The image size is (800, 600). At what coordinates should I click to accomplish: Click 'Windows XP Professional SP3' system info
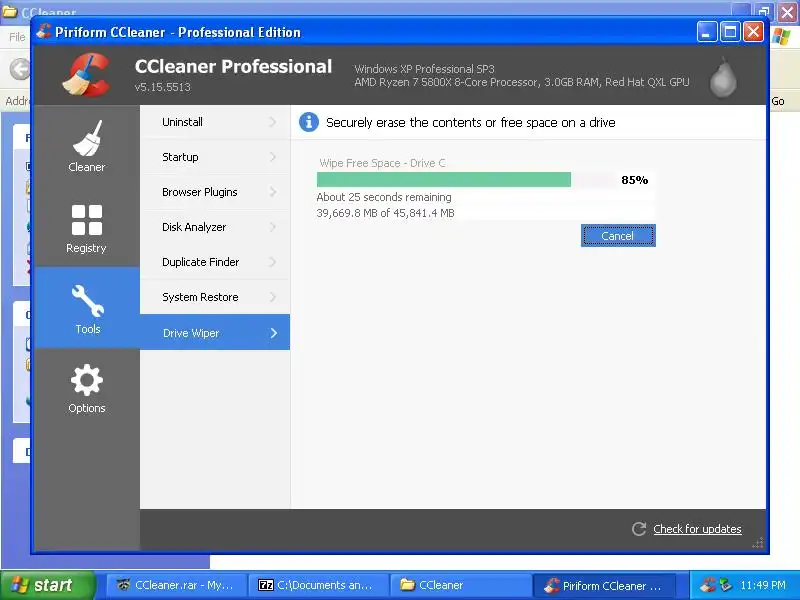pyautogui.click(x=424, y=69)
